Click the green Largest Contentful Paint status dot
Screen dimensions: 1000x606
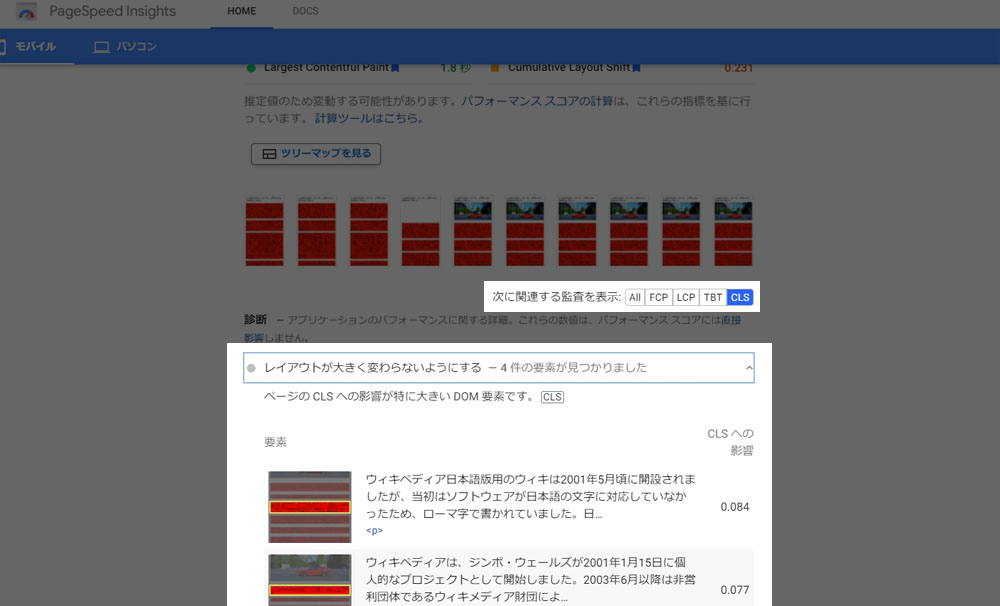point(251,68)
